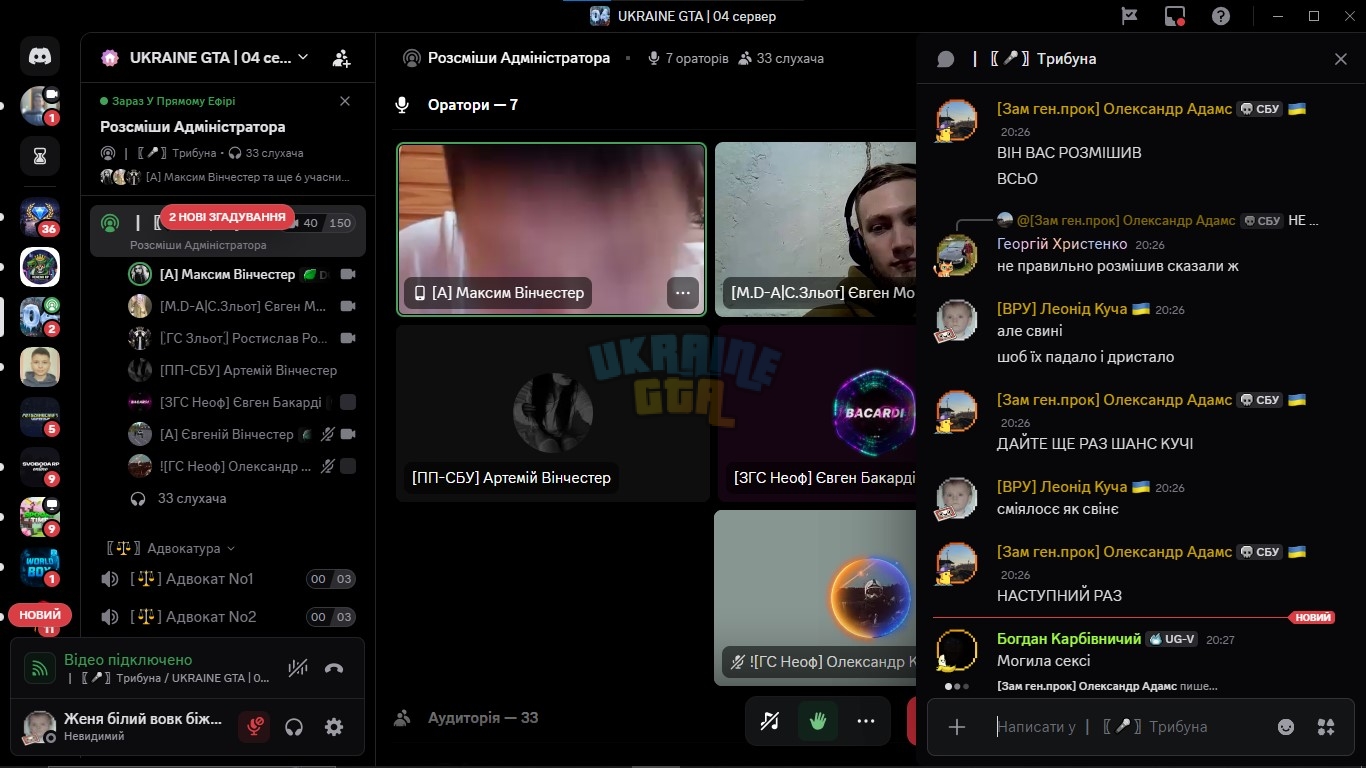Screen dimensions: 1366x768
Task: Toggle noise suppression in voice panel
Action: pyautogui.click(x=297, y=668)
